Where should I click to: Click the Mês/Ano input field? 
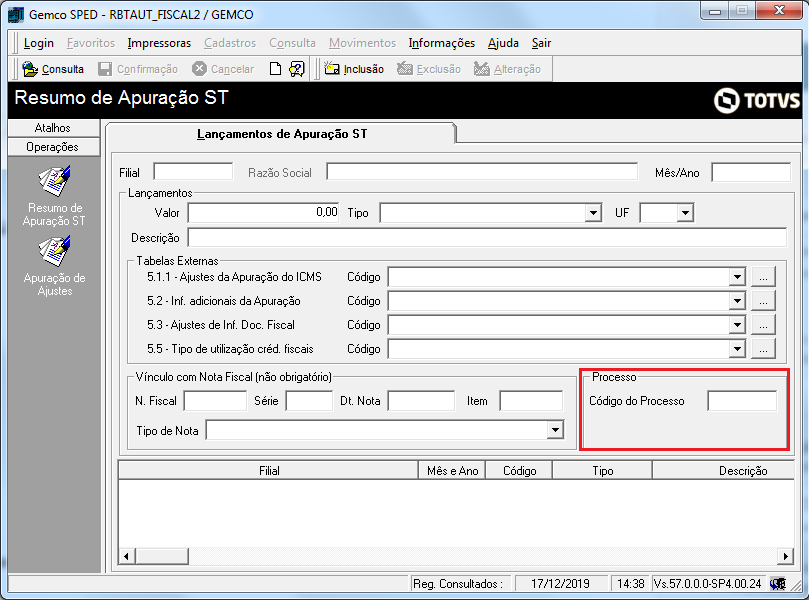coord(751,172)
